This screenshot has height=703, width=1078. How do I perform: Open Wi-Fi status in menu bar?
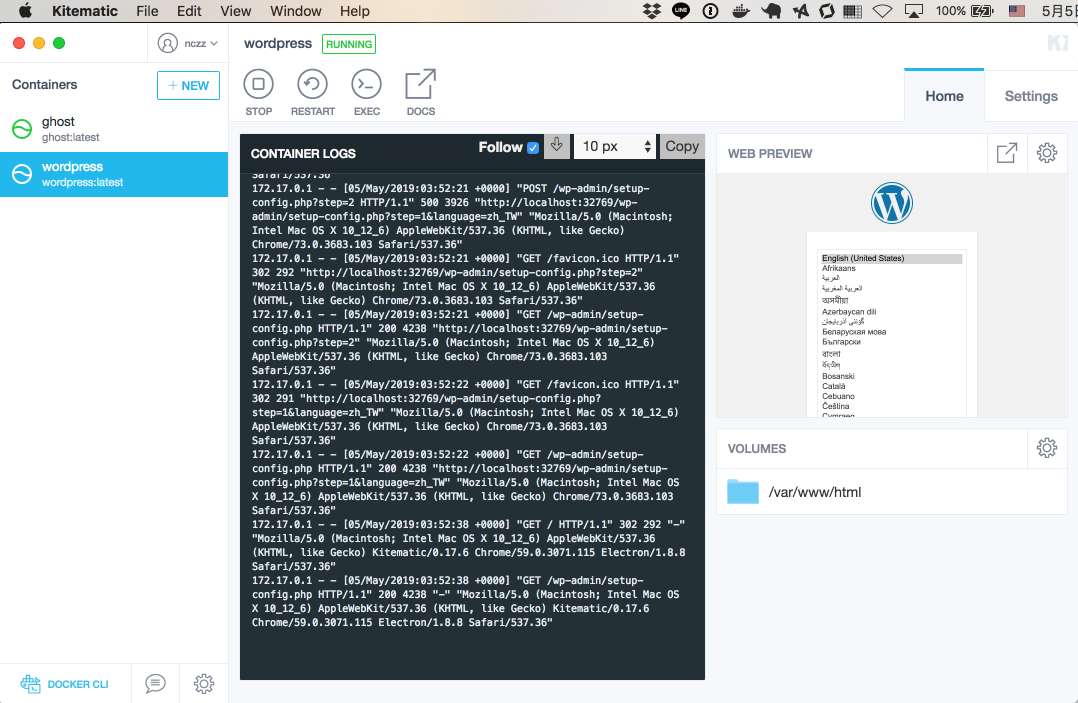click(882, 10)
